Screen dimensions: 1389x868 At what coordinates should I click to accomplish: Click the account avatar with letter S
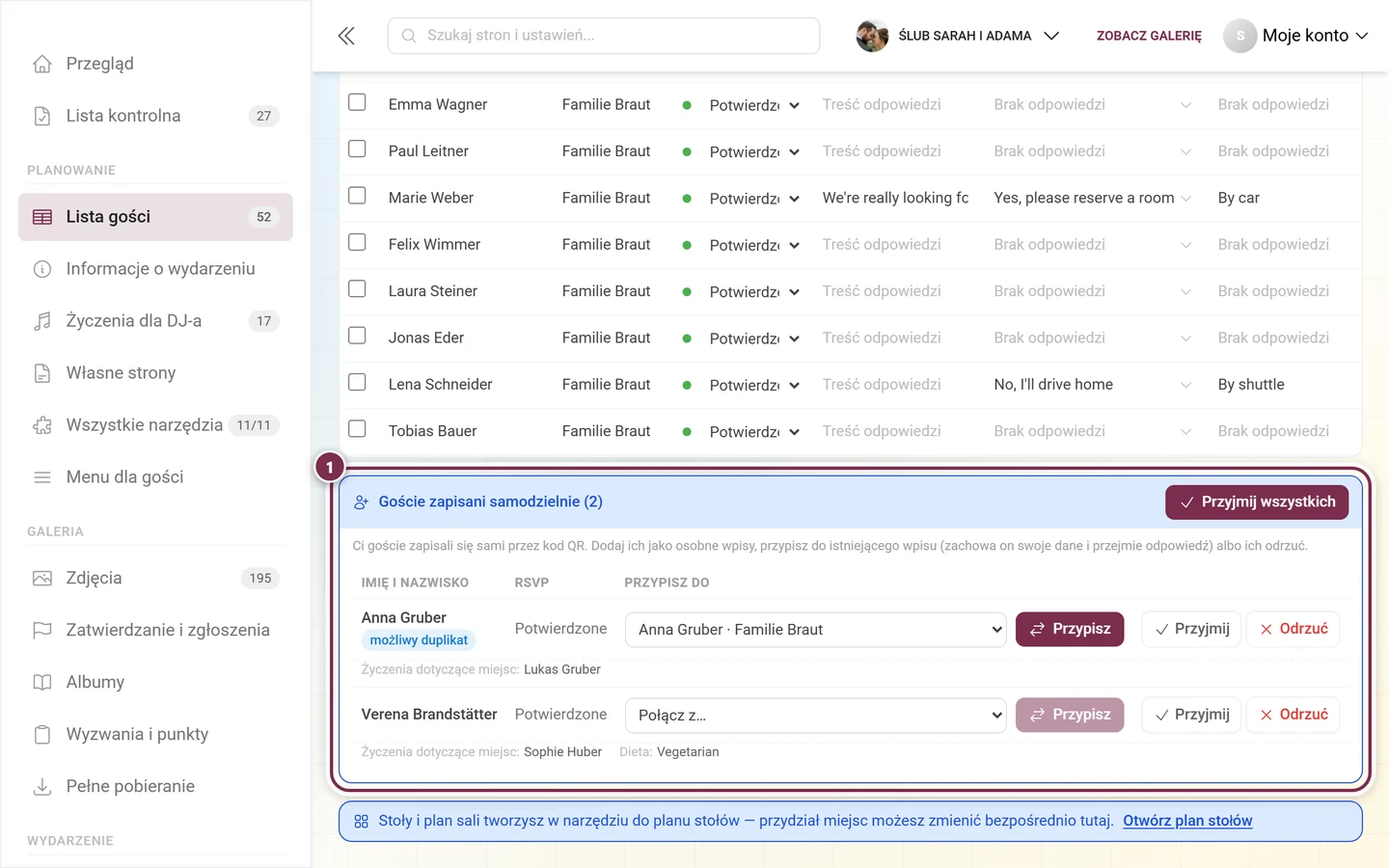(x=1240, y=36)
